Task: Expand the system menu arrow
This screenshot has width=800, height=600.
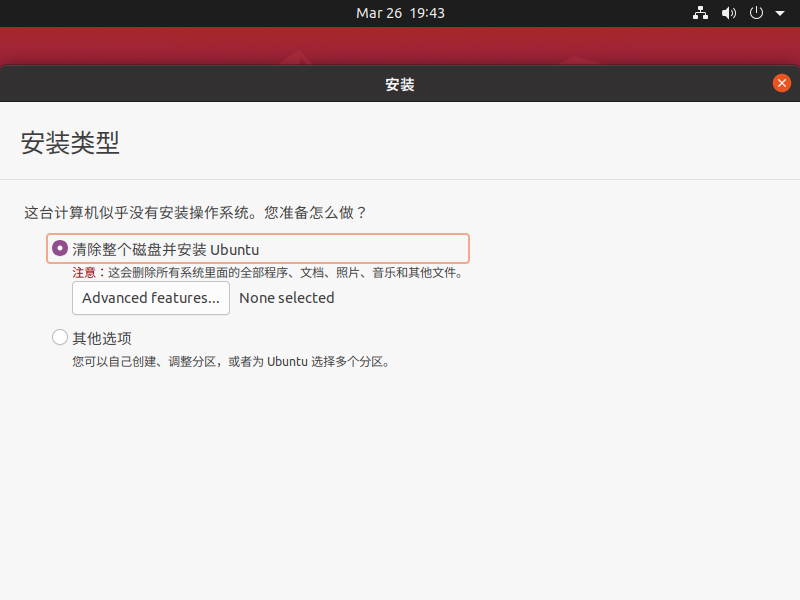Action: click(780, 13)
